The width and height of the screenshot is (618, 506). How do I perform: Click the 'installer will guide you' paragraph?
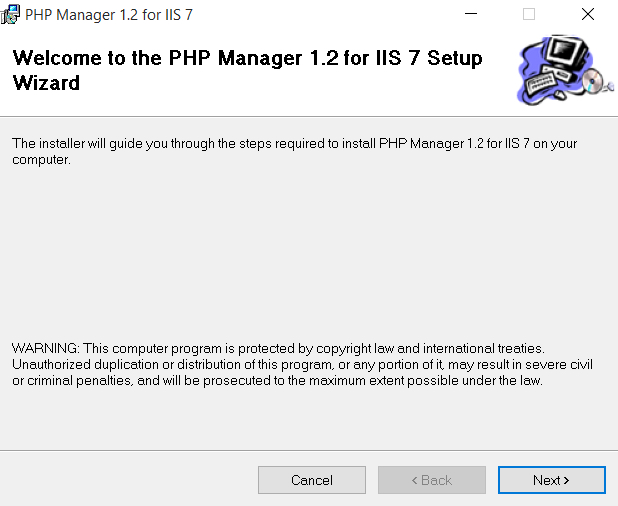pos(294,151)
